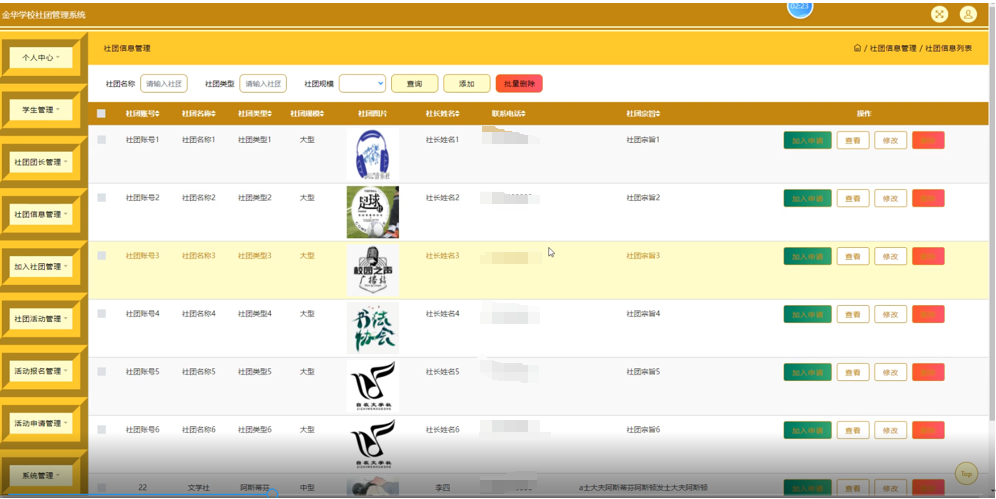Expand the 学生管理 sidebar menu
Screen dimensions: 996x499
click(x=41, y=110)
